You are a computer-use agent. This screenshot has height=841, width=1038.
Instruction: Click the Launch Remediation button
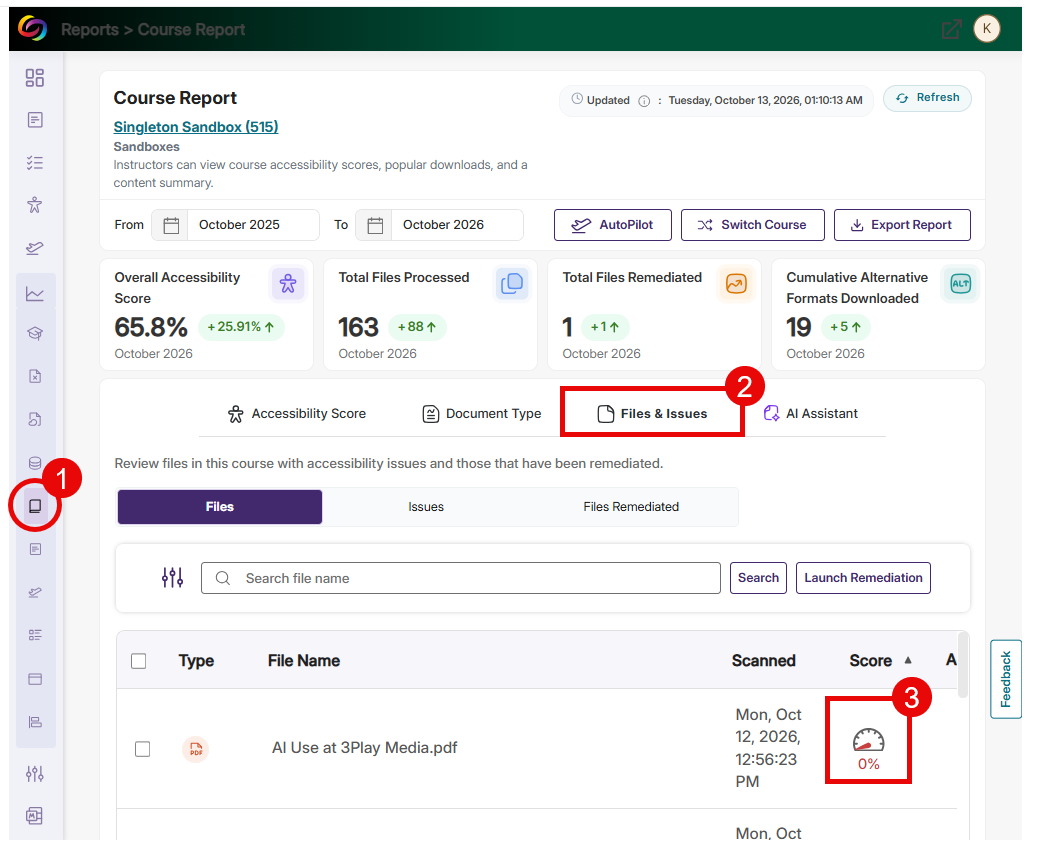(x=863, y=578)
